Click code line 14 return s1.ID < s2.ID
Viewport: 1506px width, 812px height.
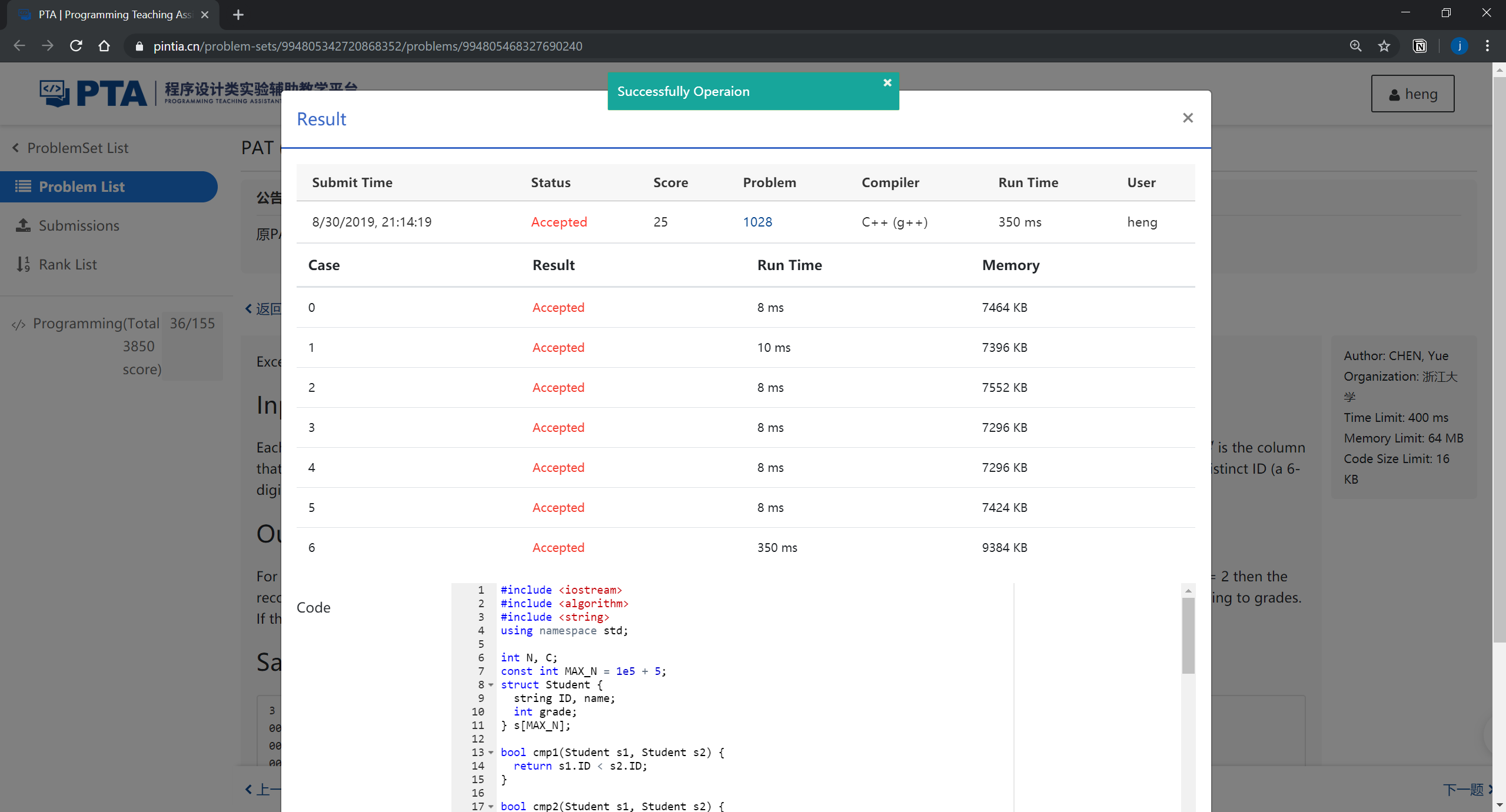(580, 766)
